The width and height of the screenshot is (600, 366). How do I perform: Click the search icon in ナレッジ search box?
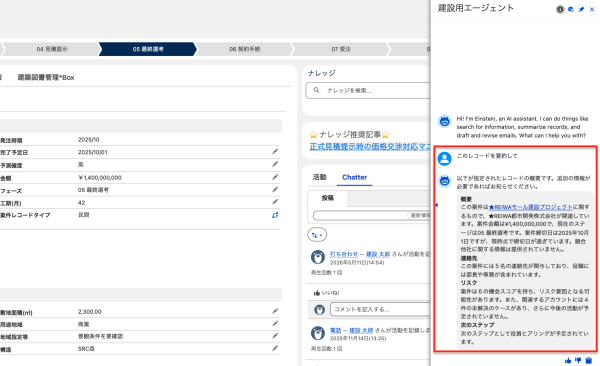(316, 90)
